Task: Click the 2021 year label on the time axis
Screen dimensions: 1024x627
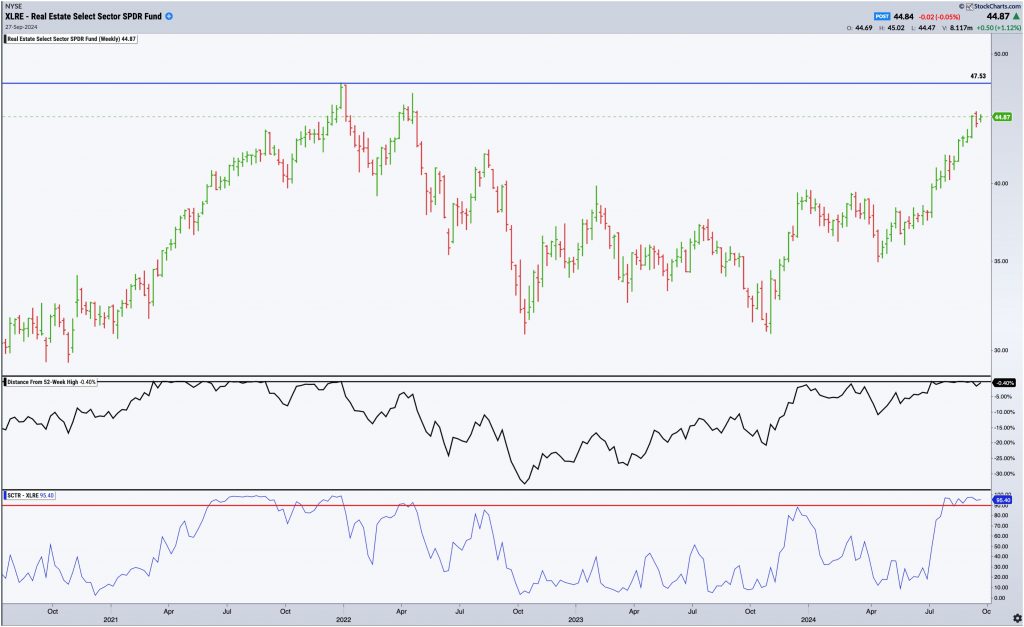Action: coord(111,619)
